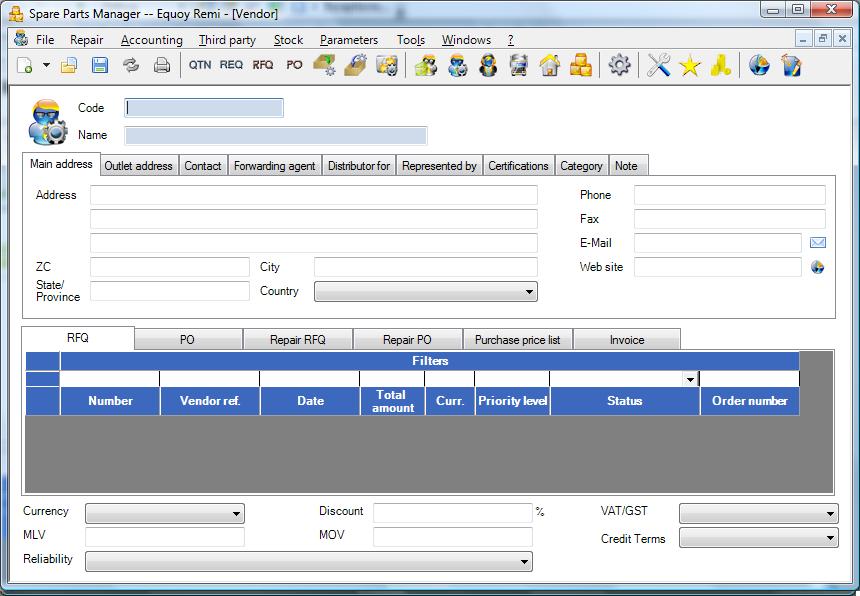860x596 pixels.
Task: Click the house toolbar icon
Action: pos(550,65)
